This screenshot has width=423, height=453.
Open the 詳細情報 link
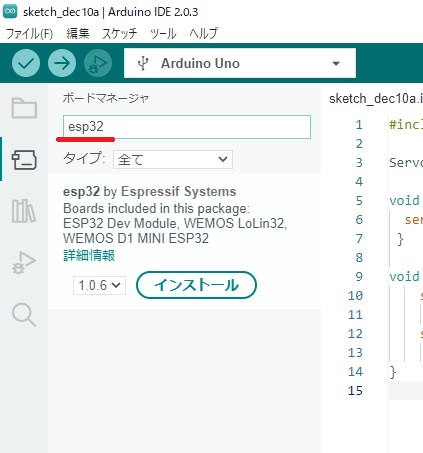(x=89, y=255)
